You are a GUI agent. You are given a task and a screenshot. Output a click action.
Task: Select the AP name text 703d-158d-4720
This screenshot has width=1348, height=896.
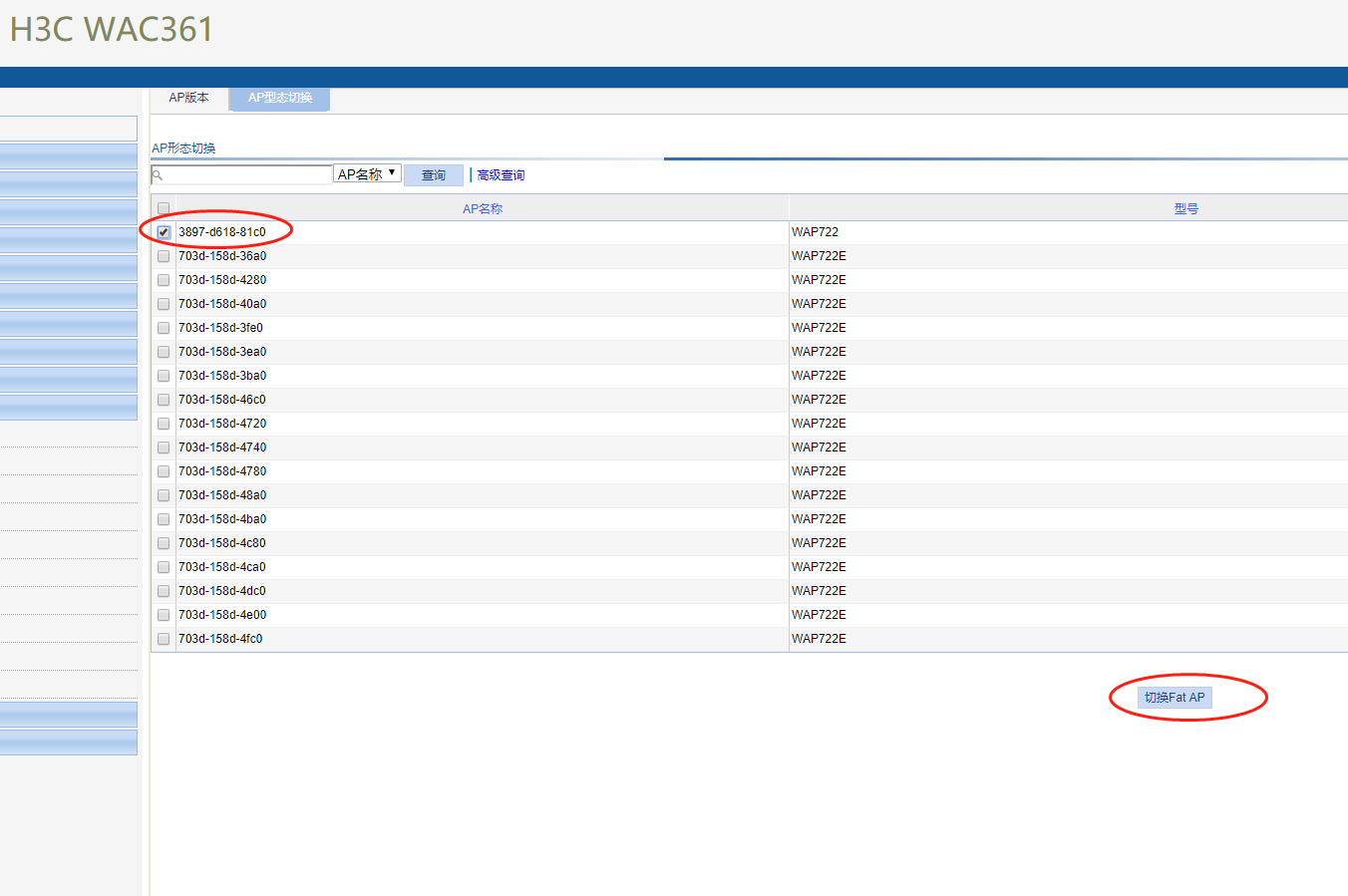pos(222,424)
